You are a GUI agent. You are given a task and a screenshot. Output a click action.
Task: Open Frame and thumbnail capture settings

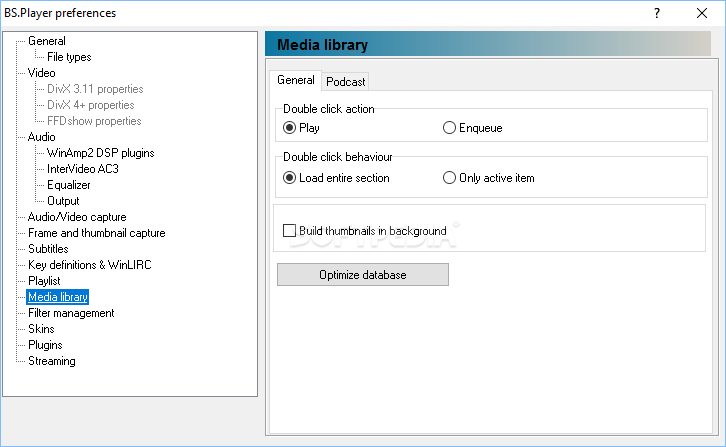click(x=96, y=233)
